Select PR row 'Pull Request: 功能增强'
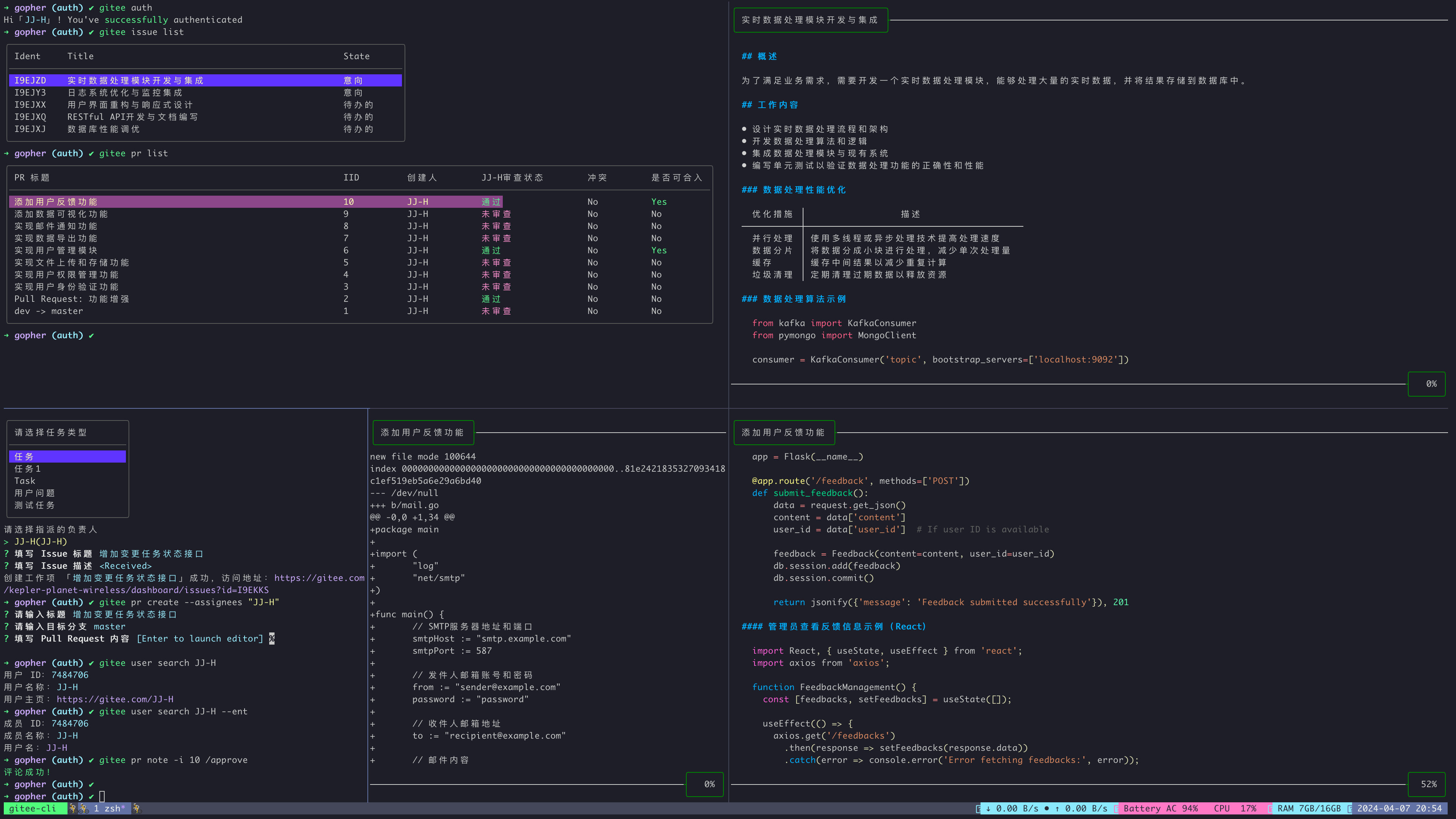This screenshot has width=1456, height=819. [x=359, y=299]
